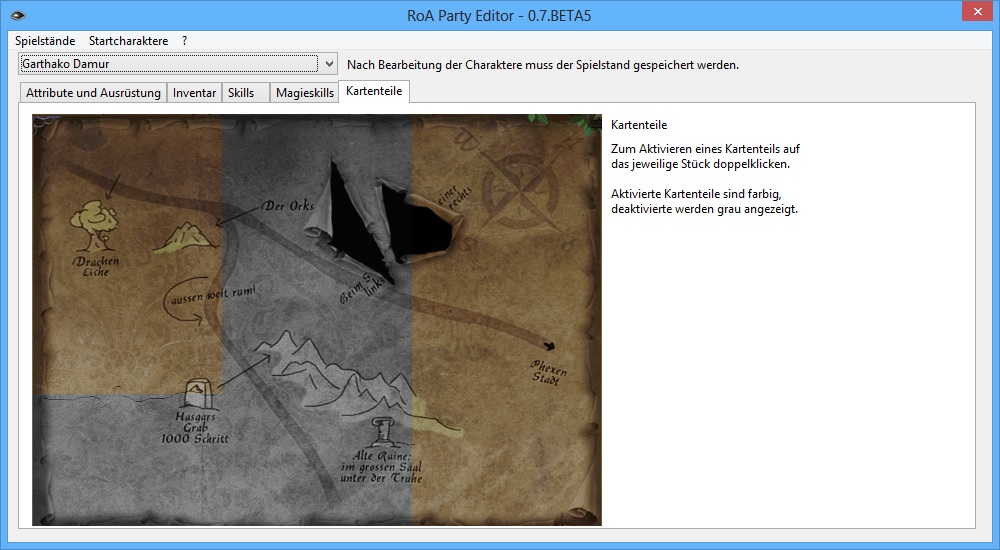Close the RoA Party Editor window

click(978, 12)
